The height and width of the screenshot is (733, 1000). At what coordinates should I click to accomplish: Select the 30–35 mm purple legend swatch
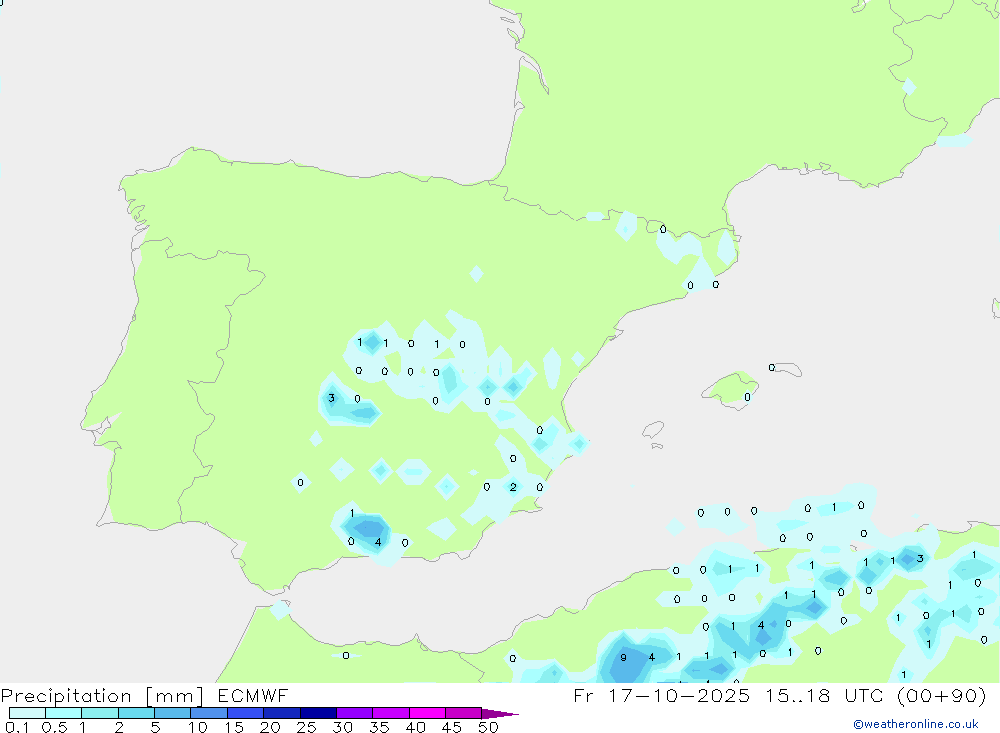tap(354, 713)
